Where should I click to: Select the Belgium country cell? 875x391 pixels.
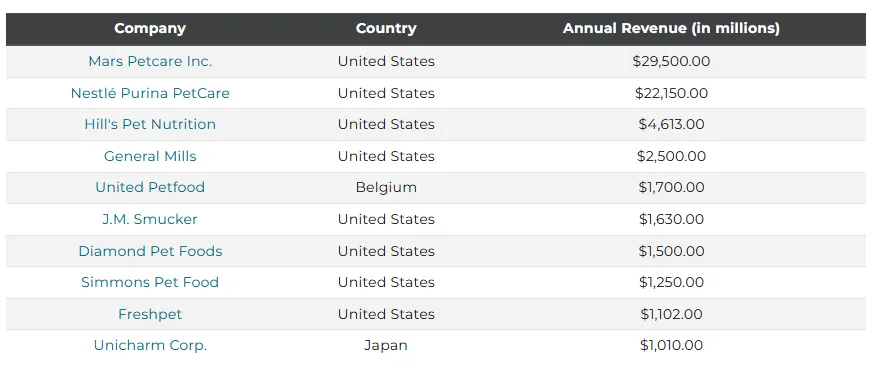(386, 187)
